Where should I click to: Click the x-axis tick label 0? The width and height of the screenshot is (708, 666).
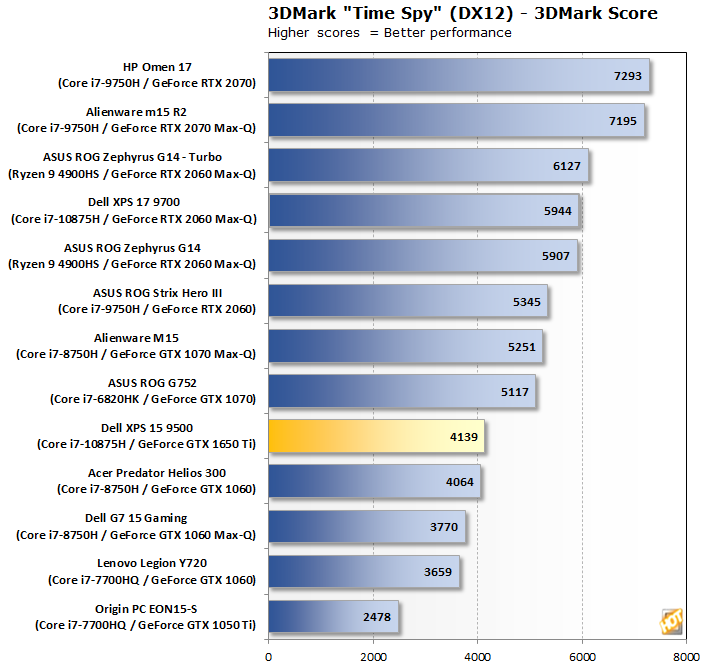[269, 657]
